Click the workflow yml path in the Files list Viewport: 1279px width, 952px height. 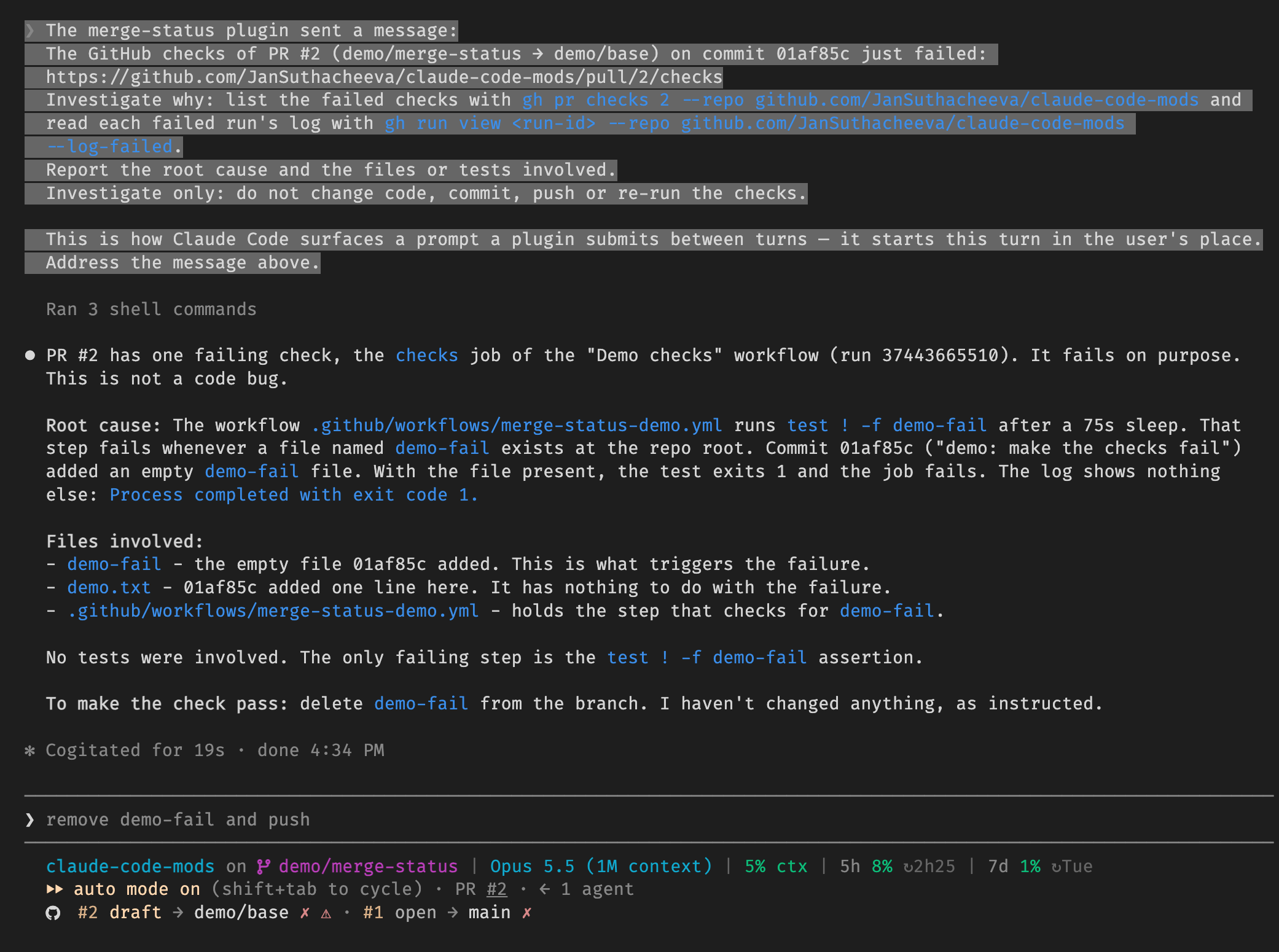273,611
